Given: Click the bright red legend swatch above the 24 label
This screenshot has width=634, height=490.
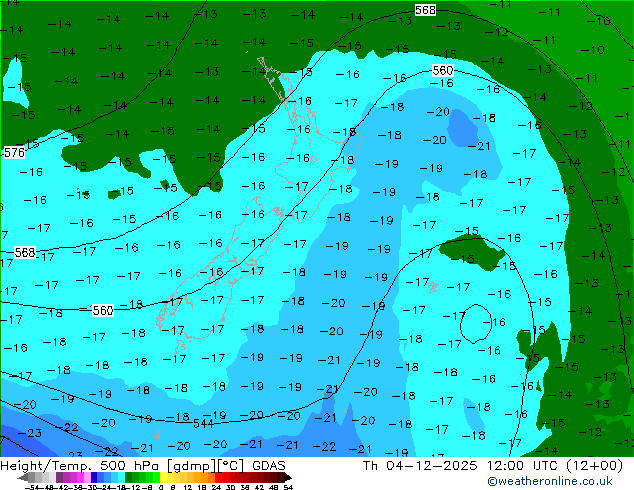Looking at the screenshot, I should [x=218, y=477].
